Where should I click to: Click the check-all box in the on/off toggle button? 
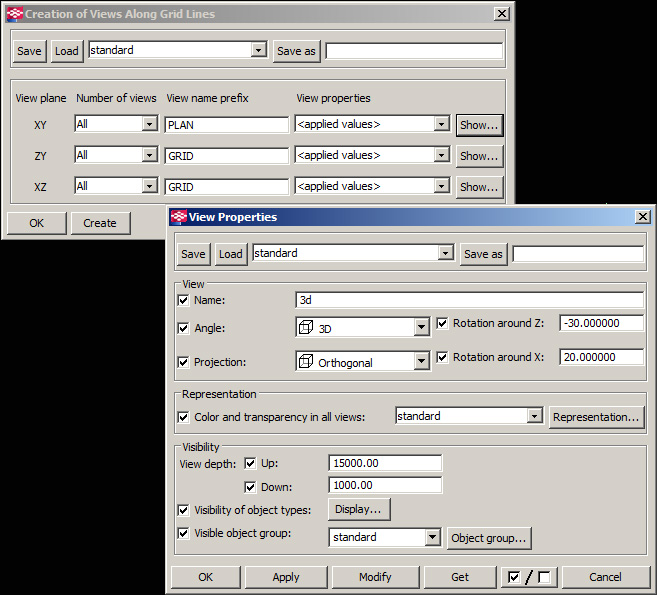tap(514, 577)
